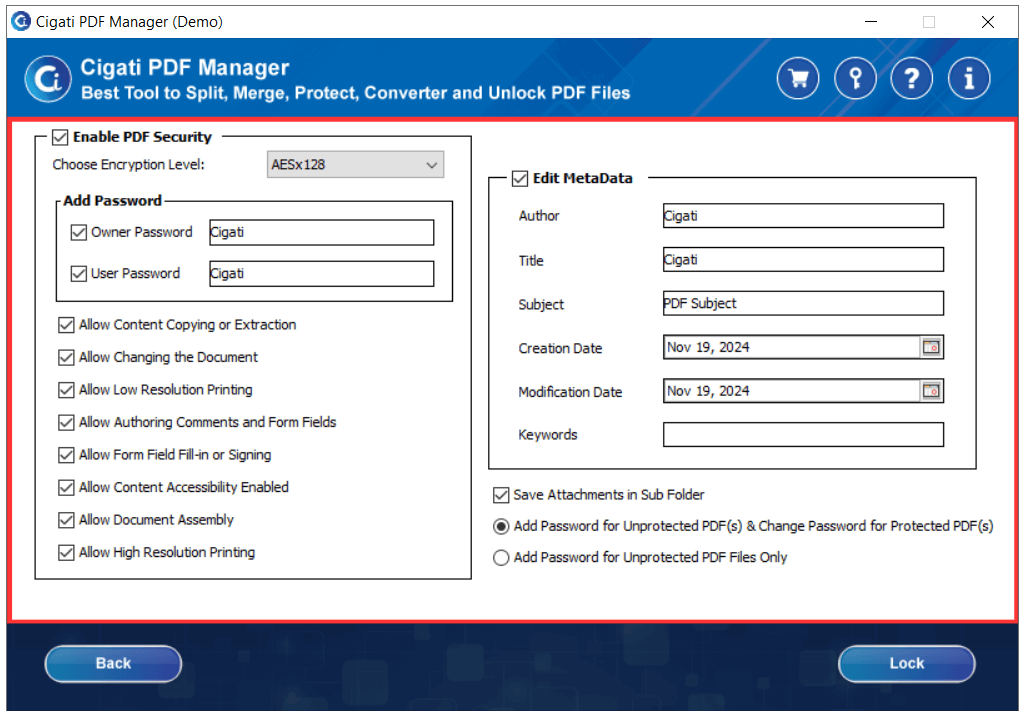Focus the Owner Password text field
Viewport: 1027px width, 717px height.
322,232
